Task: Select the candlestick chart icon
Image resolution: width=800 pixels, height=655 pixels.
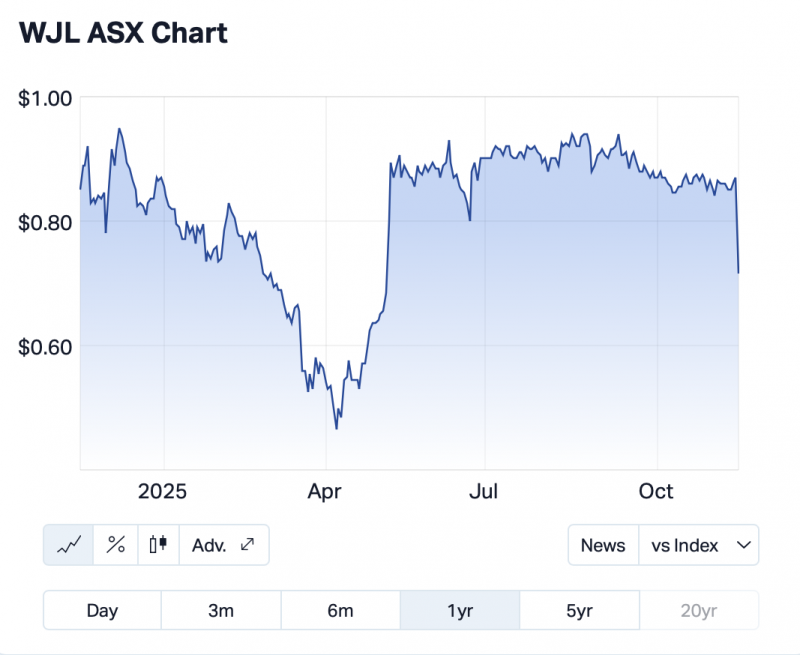Action: point(157,545)
